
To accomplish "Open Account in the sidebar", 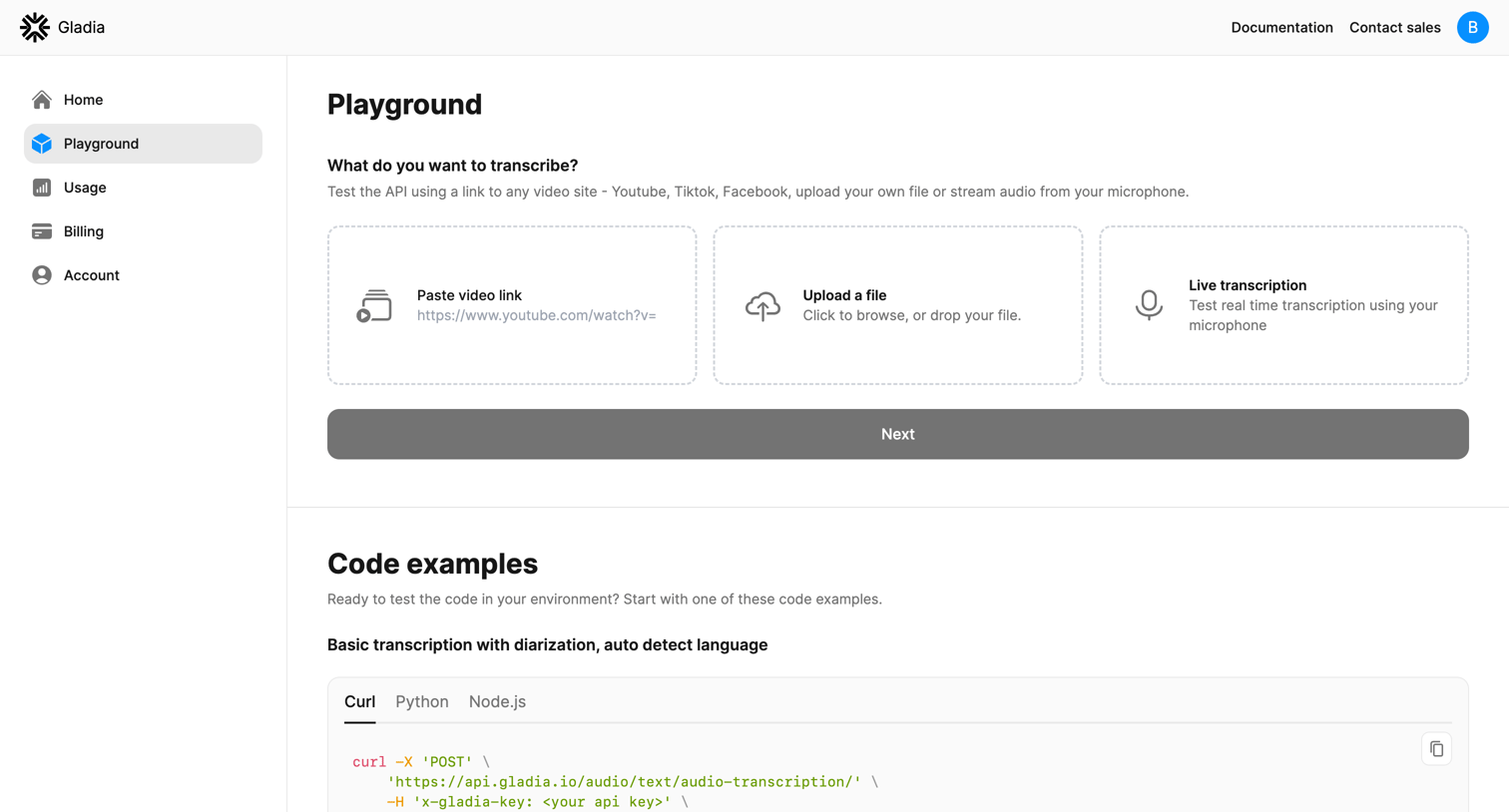I will (143, 275).
